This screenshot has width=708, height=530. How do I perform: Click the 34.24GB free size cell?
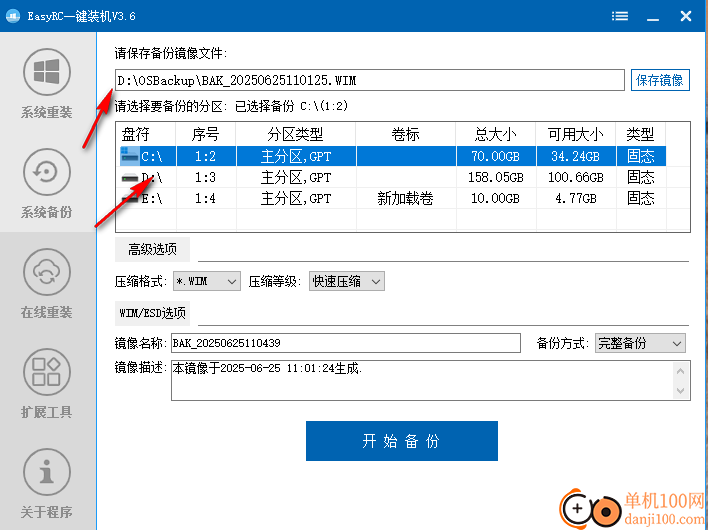coord(576,156)
